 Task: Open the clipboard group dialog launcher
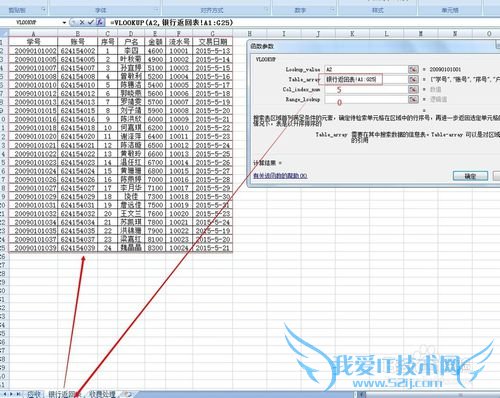[x=43, y=10]
